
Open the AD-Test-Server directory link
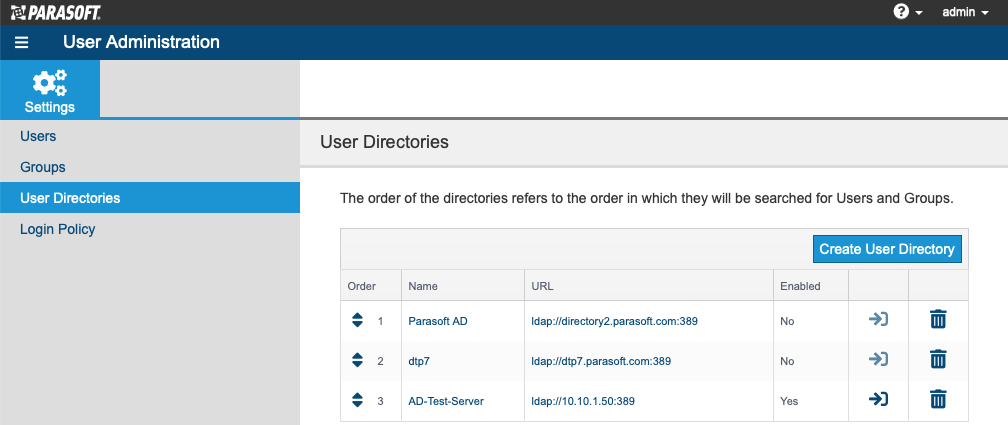[x=446, y=401]
